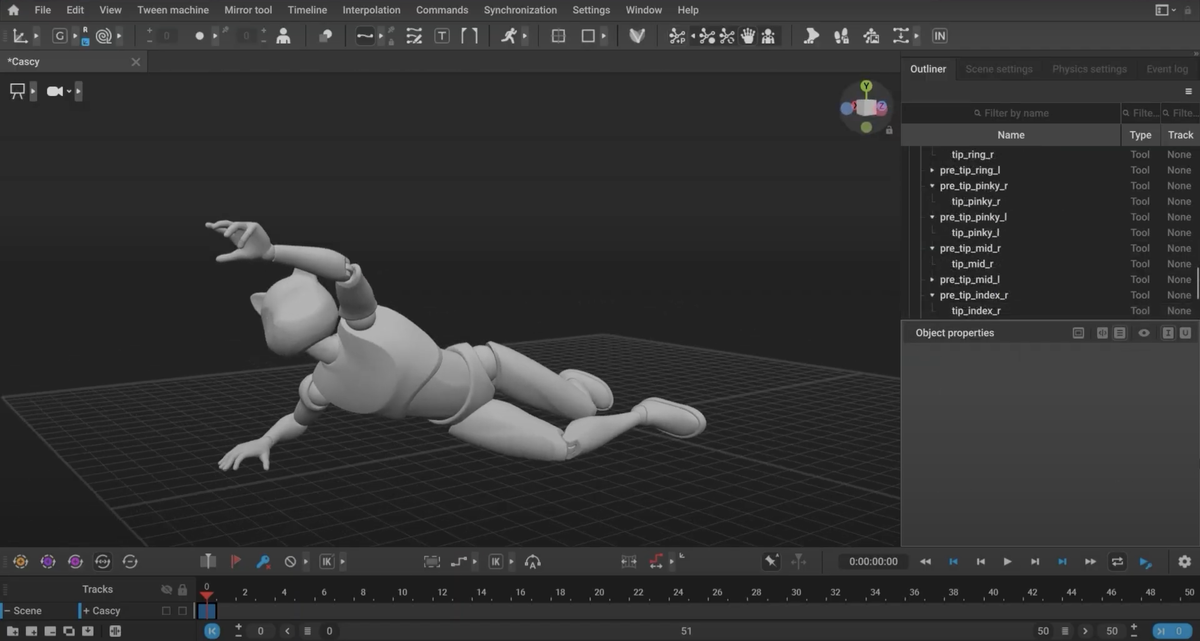Switch to the Physics settings tab
Image resolution: width=1200 pixels, height=641 pixels.
1089,69
